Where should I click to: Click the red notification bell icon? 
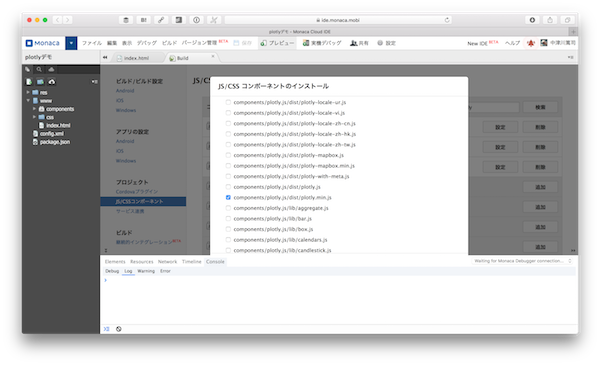pyautogui.click(x=531, y=43)
